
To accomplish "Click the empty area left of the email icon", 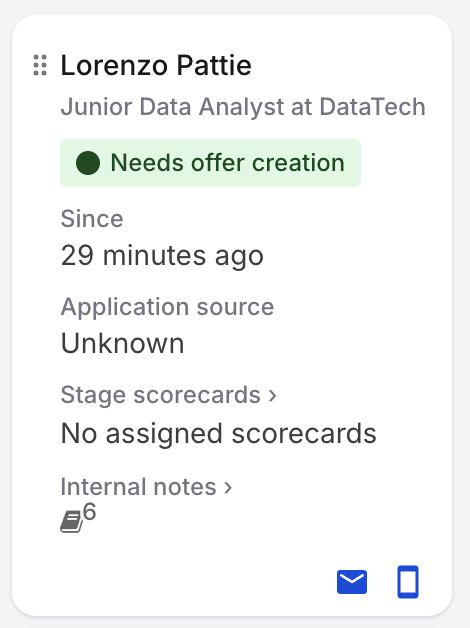I will 192,582.
